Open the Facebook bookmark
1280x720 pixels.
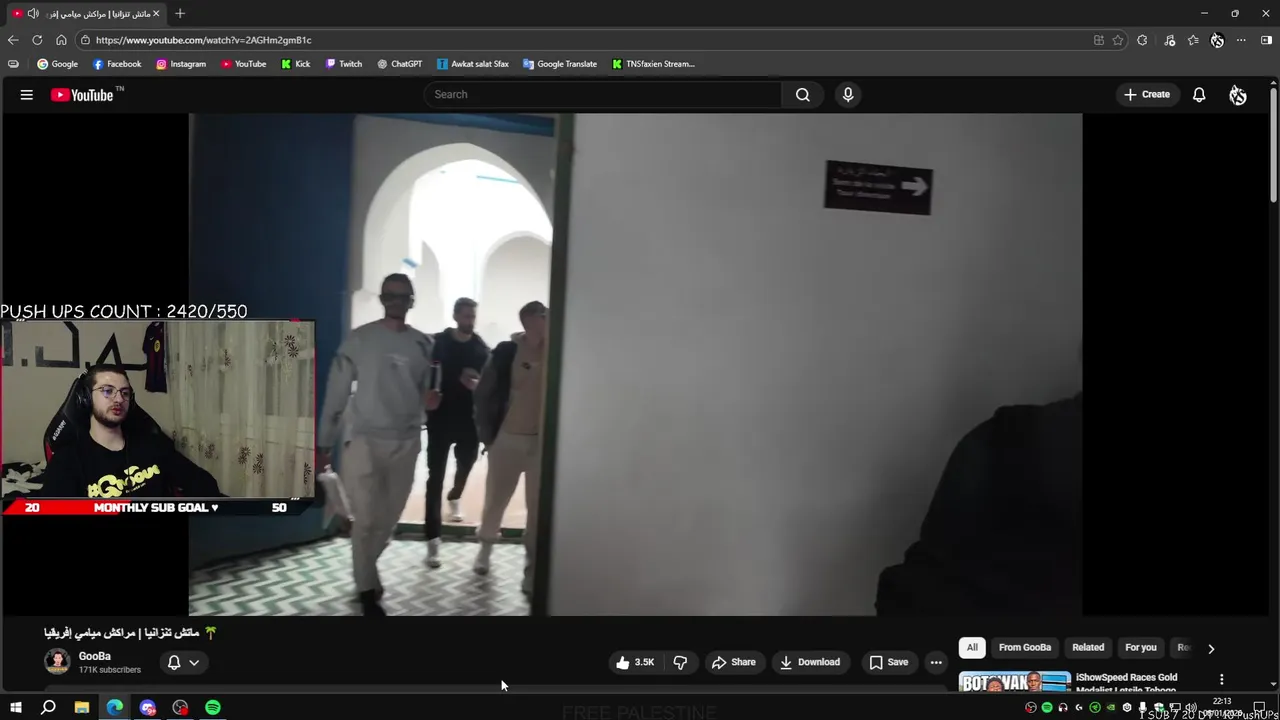click(x=117, y=64)
